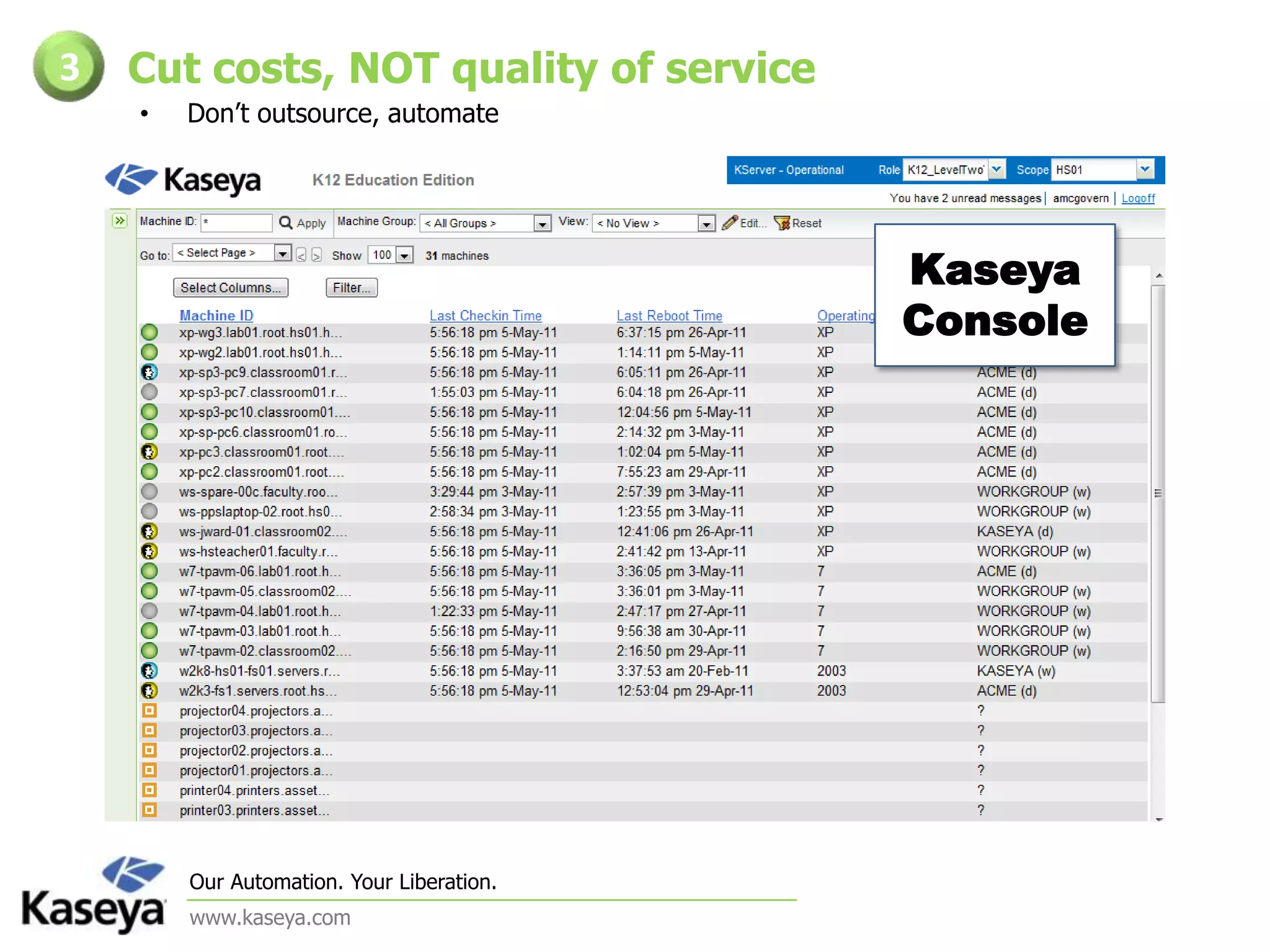Viewport: 1270px width, 952px height.
Task: Click the Edit view pencil icon
Action: coord(730,223)
